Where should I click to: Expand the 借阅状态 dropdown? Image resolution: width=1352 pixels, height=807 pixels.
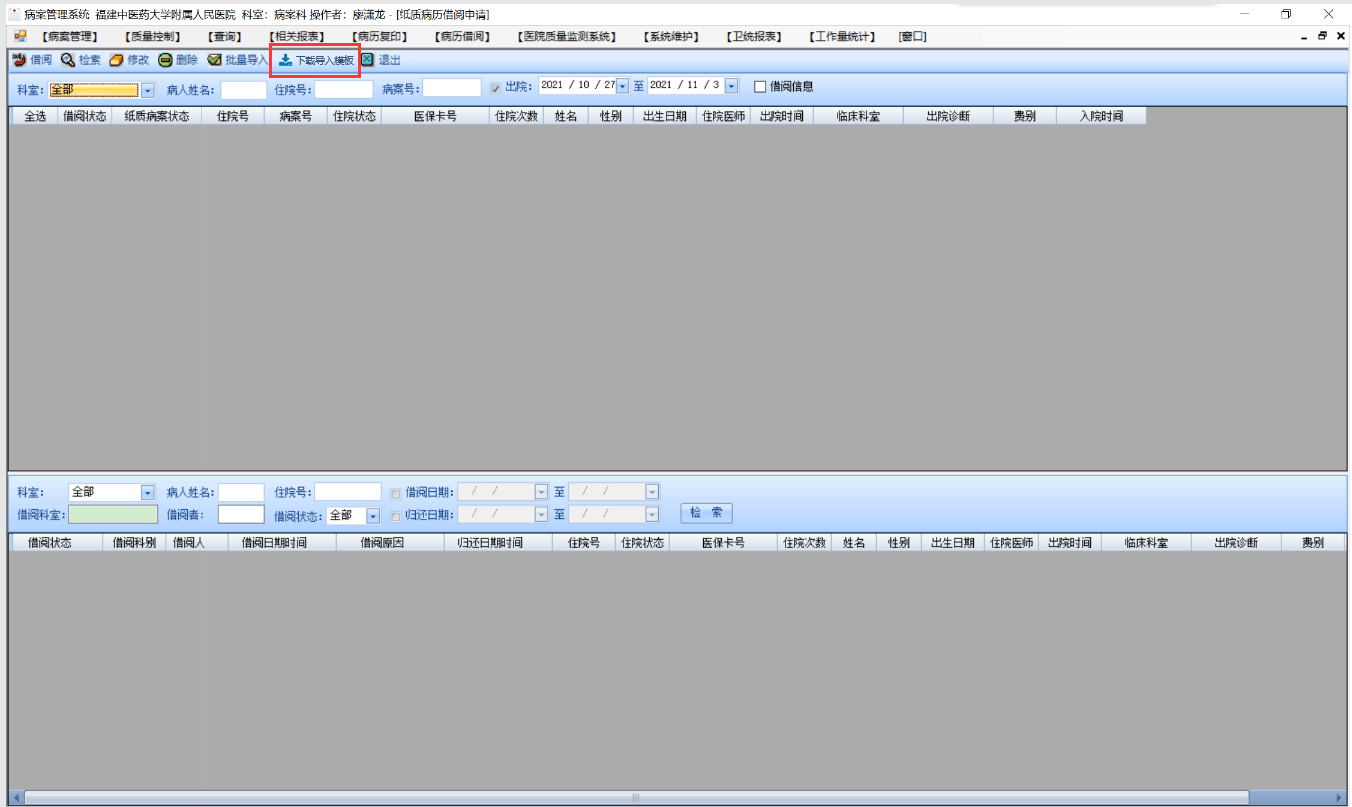click(x=374, y=516)
